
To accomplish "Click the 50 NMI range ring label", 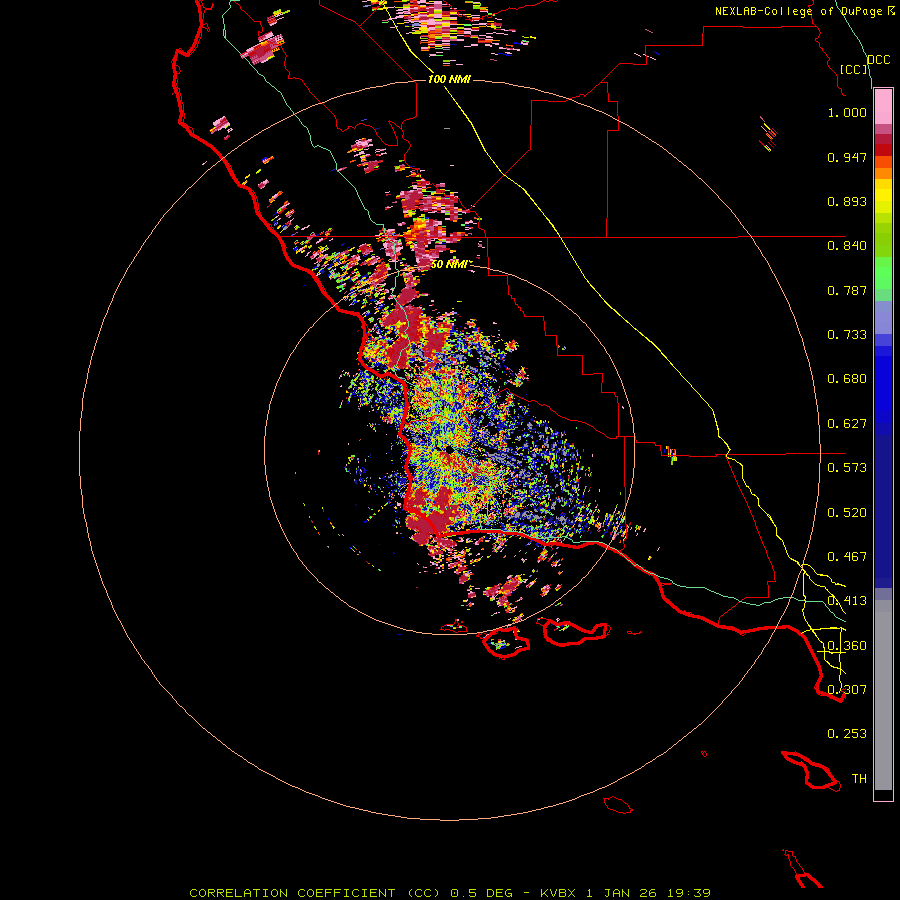I will [449, 264].
